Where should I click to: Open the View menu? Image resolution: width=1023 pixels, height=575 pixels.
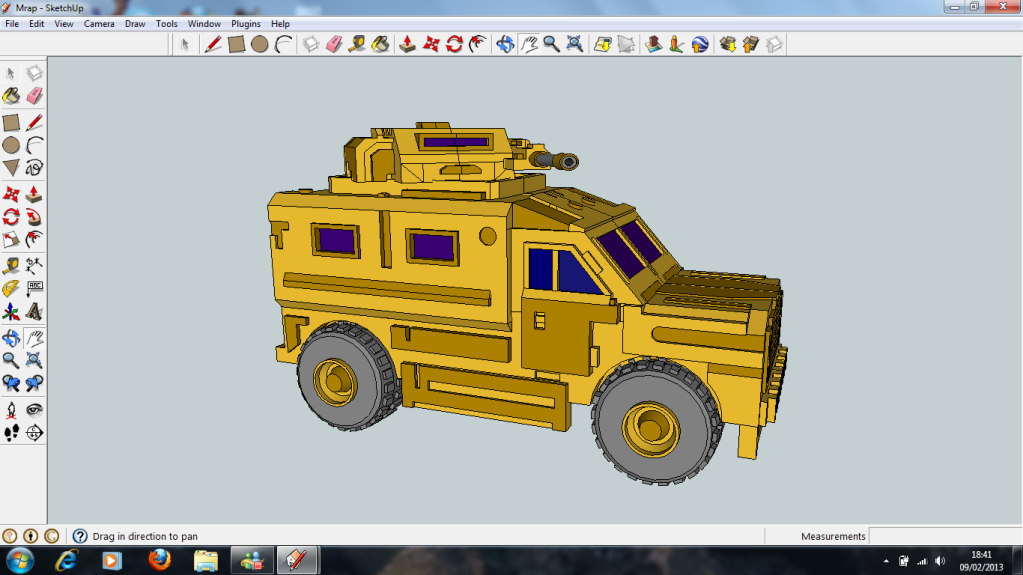[64, 23]
